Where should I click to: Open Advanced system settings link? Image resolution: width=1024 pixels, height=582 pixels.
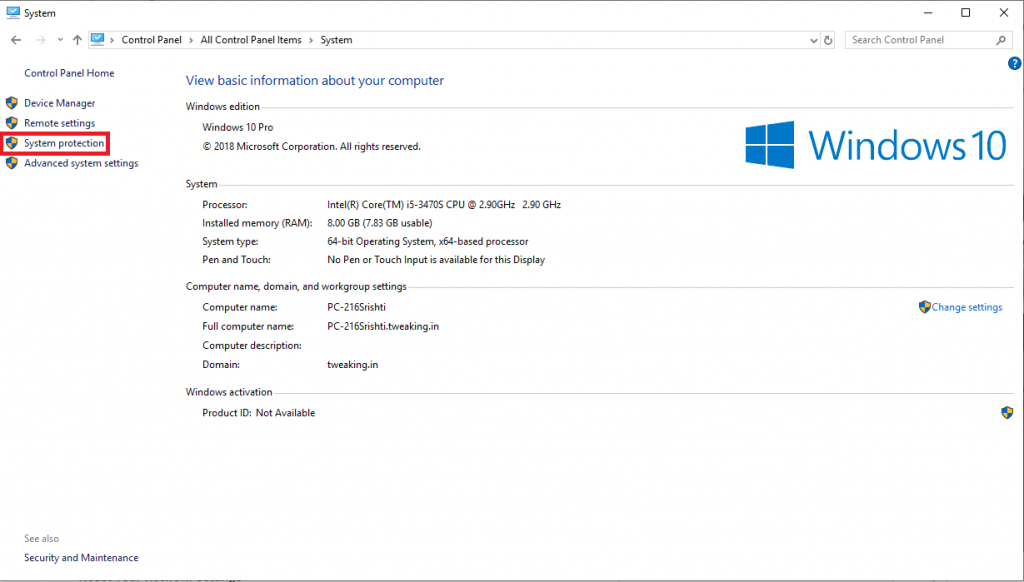point(81,163)
